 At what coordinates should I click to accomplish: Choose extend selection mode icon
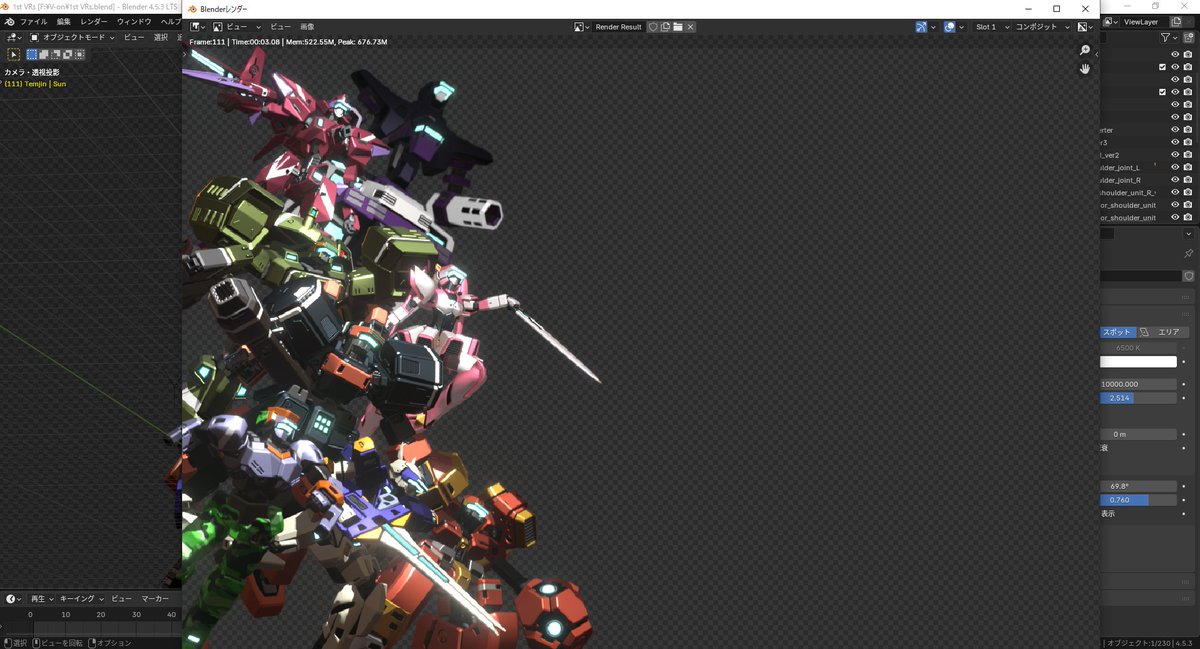(x=44, y=54)
